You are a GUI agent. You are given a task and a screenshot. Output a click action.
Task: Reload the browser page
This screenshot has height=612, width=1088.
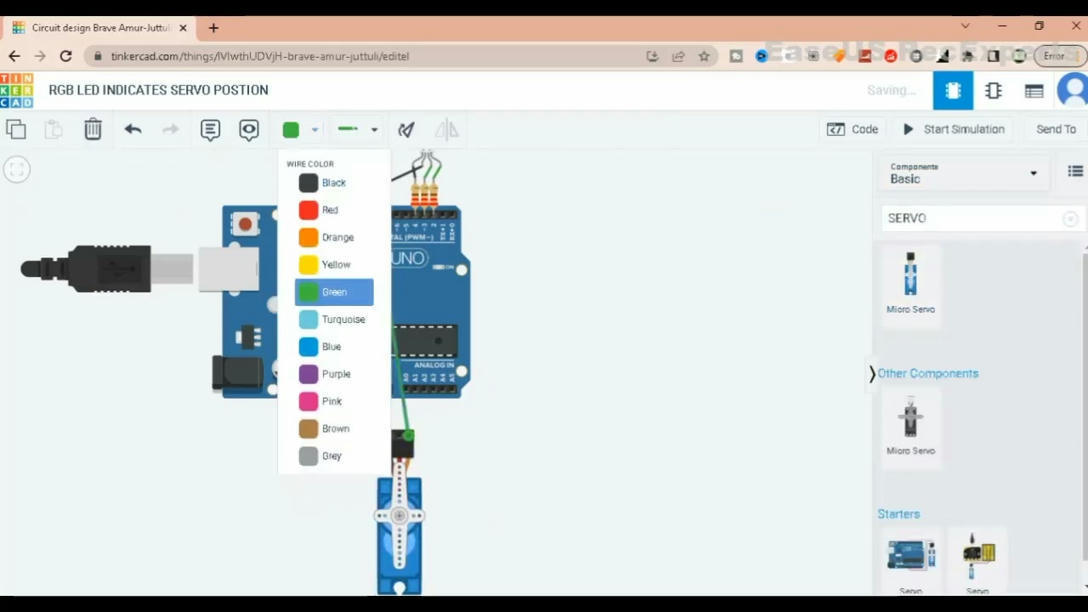(x=66, y=56)
